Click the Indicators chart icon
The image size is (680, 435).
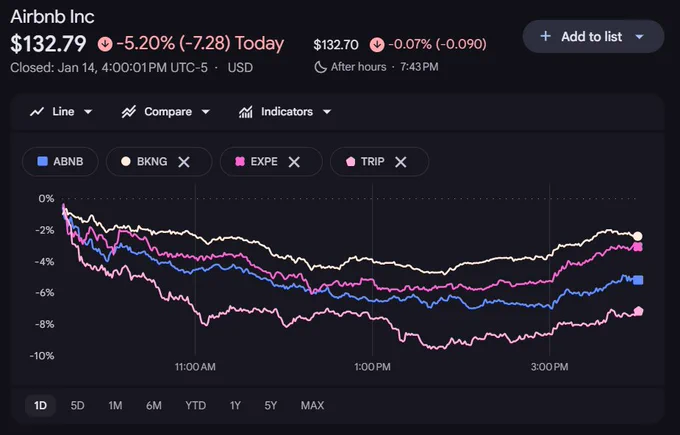245,112
